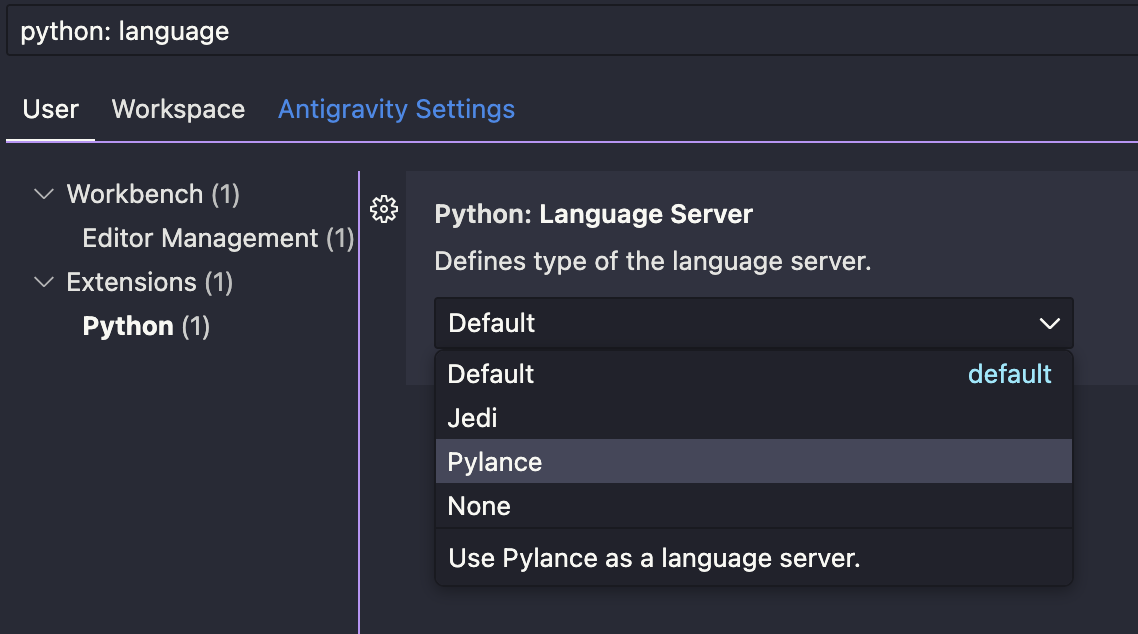The height and width of the screenshot is (634, 1138).
Task: Click the Python: Language Server setting title
Action: tap(593, 213)
